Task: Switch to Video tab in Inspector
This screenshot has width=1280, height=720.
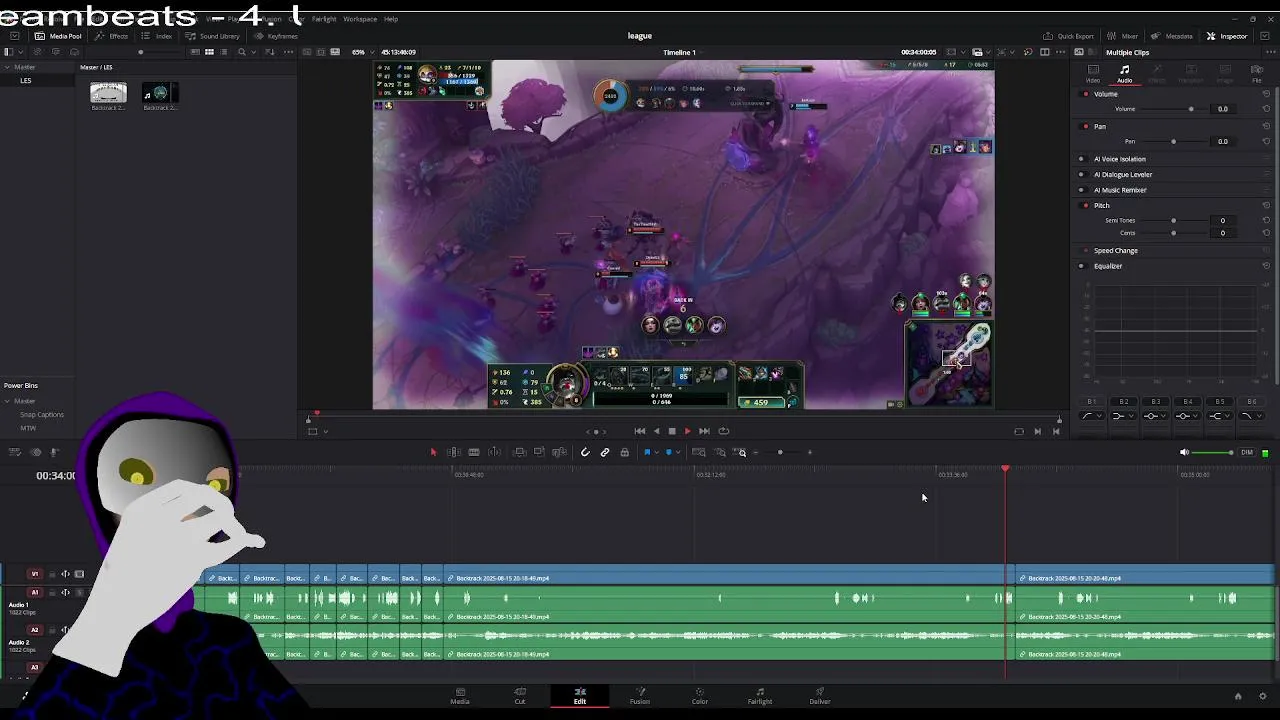Action: pos(1093,73)
